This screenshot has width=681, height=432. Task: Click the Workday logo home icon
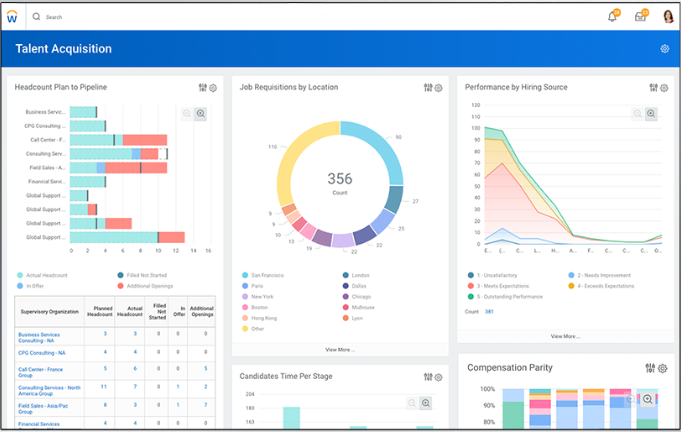coord(13,17)
